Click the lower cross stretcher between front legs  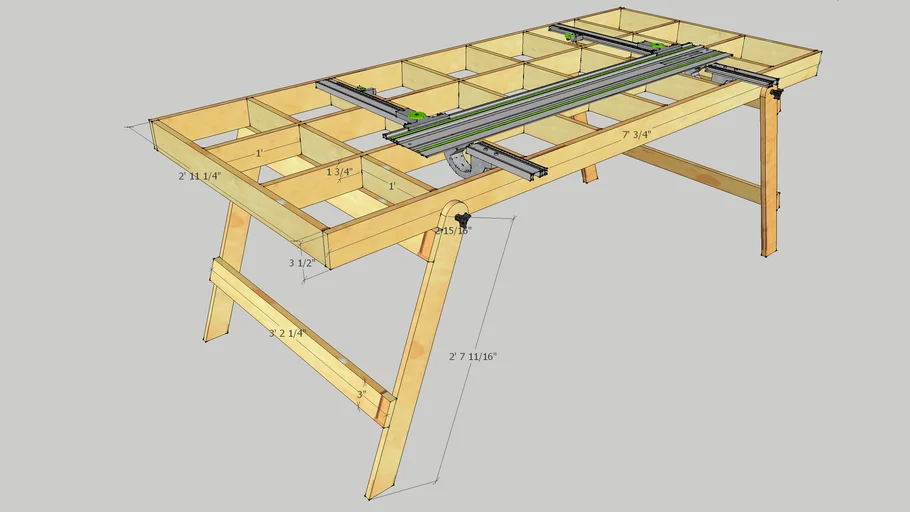[x=300, y=340]
